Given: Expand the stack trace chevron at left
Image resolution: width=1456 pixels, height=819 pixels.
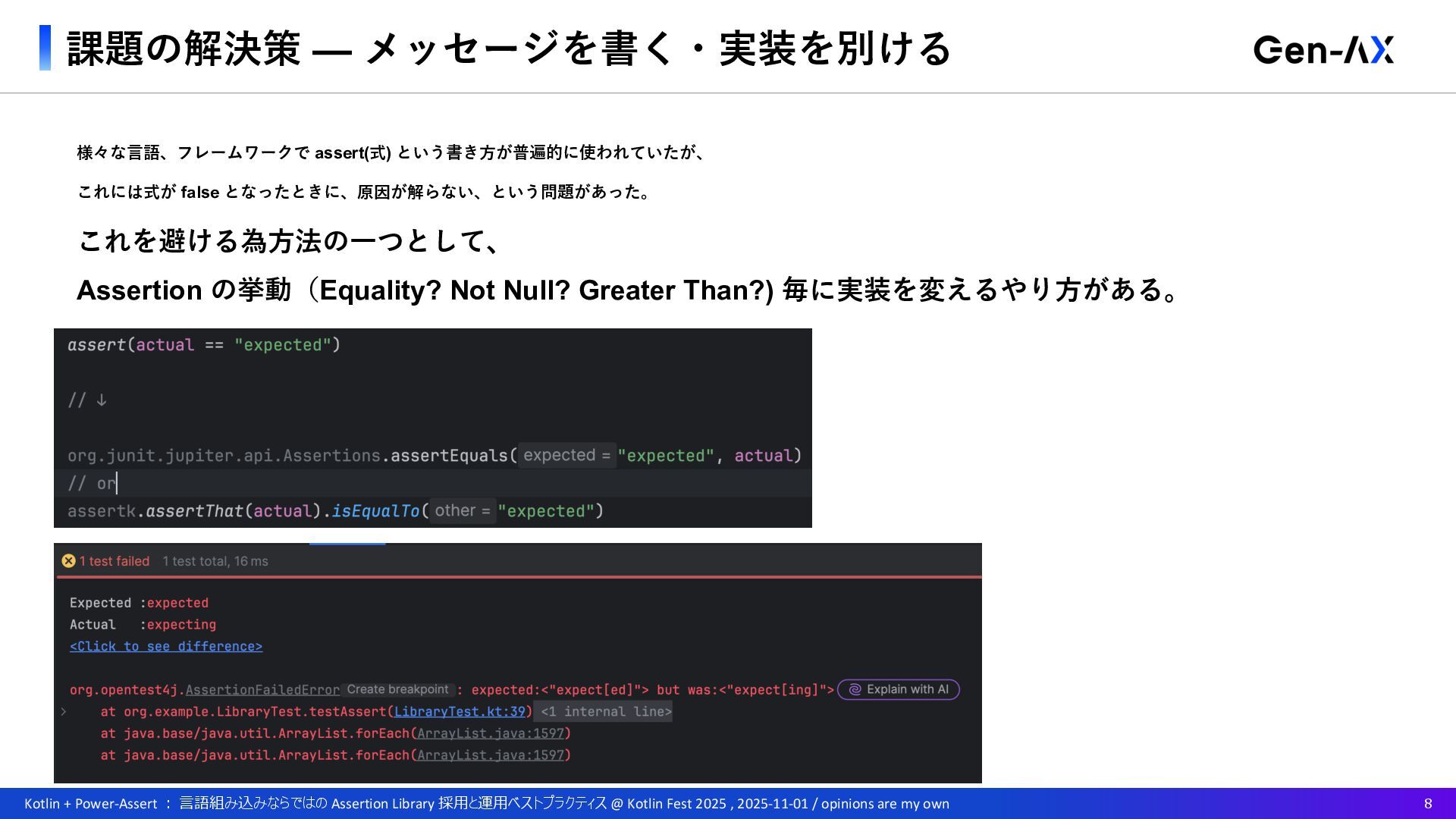Looking at the screenshot, I should (x=64, y=711).
